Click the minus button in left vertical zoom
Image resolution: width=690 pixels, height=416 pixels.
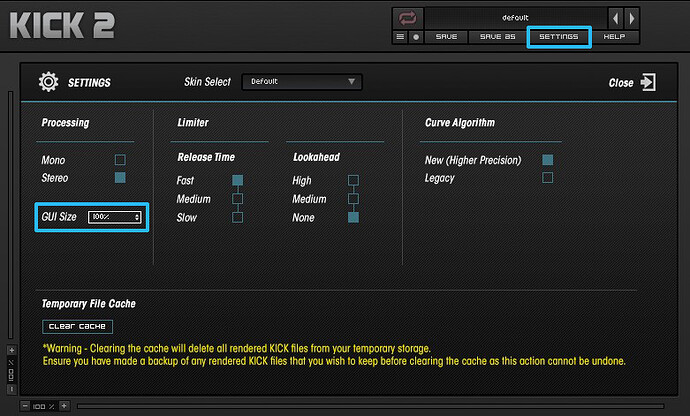click(11, 389)
